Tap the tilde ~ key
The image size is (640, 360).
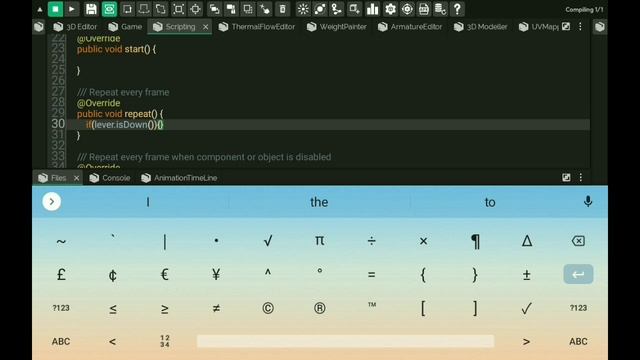click(61, 241)
